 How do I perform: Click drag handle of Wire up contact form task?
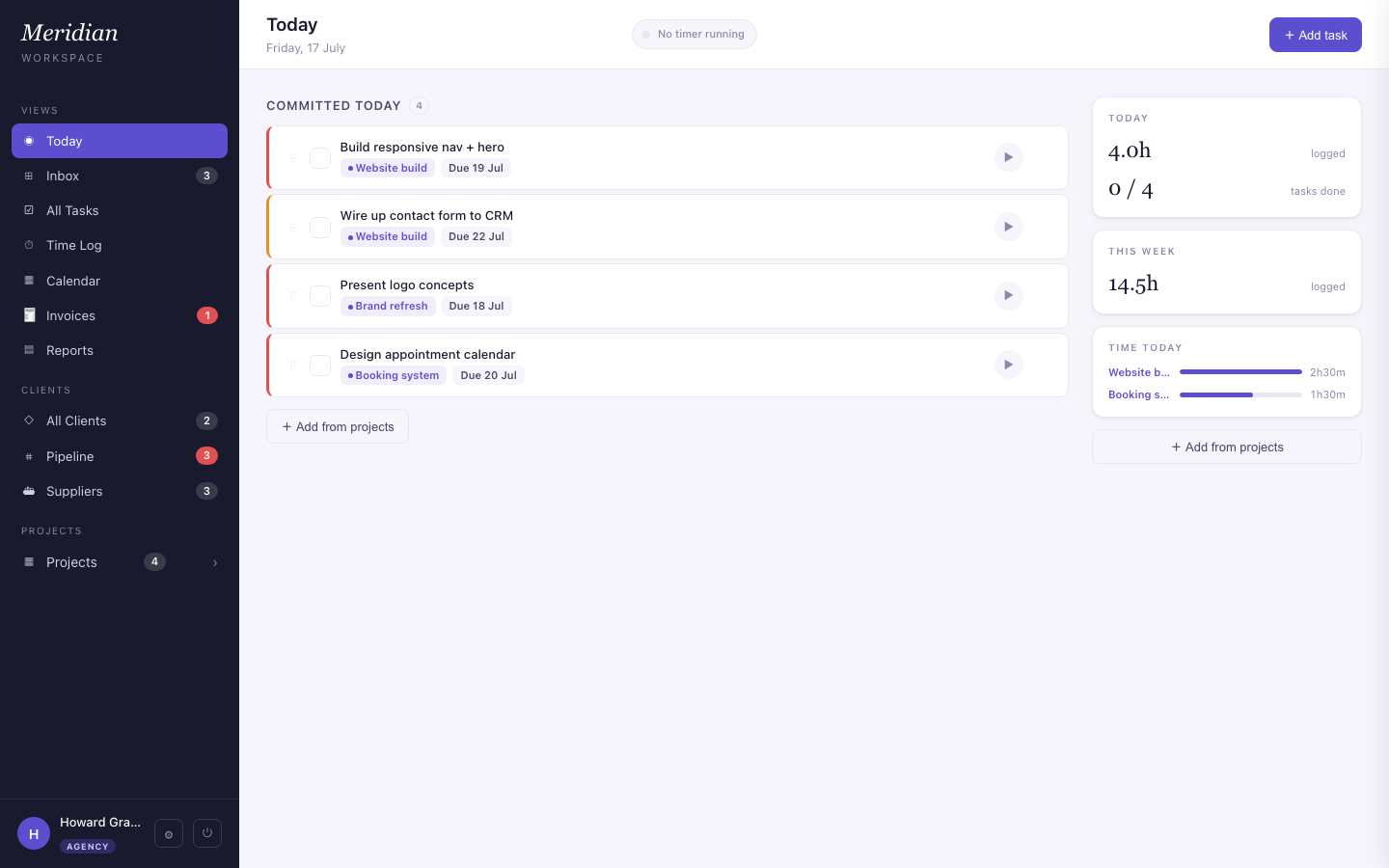293,228
